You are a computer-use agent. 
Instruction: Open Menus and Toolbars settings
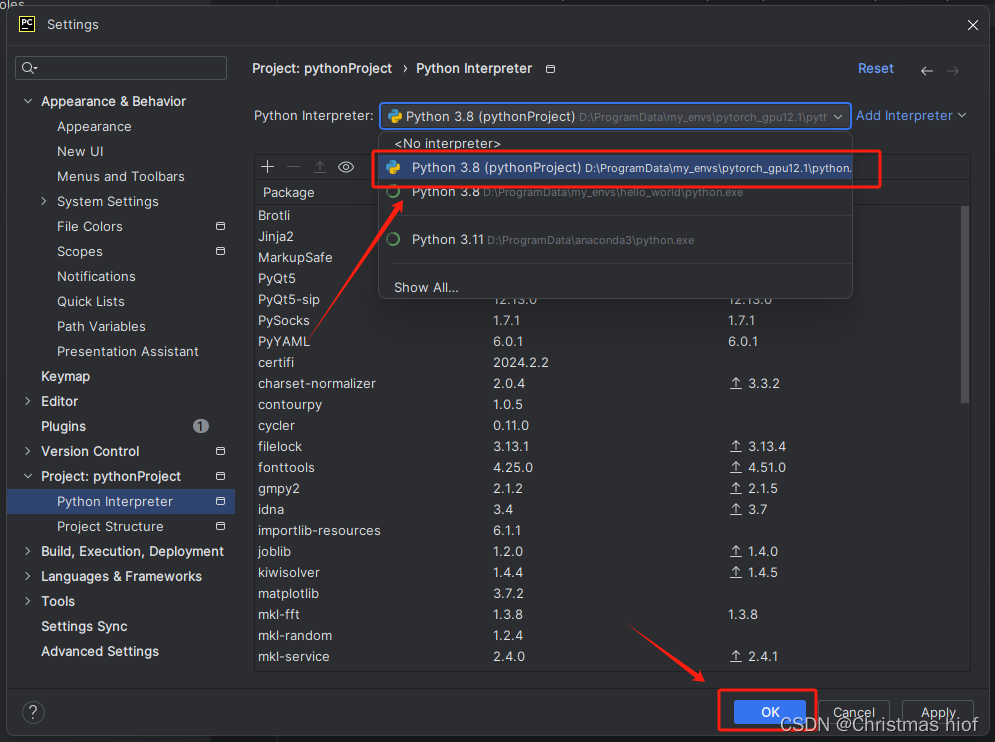121,176
